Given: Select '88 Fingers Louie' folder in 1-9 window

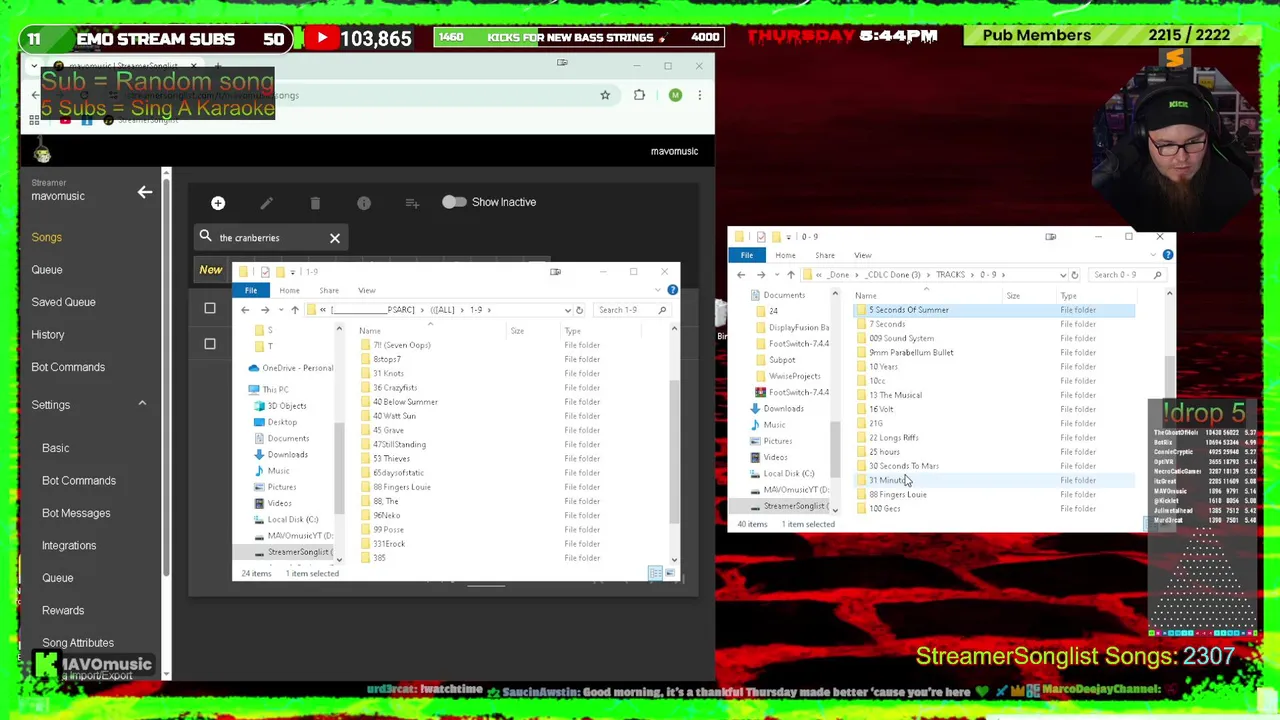Looking at the screenshot, I should (401, 487).
